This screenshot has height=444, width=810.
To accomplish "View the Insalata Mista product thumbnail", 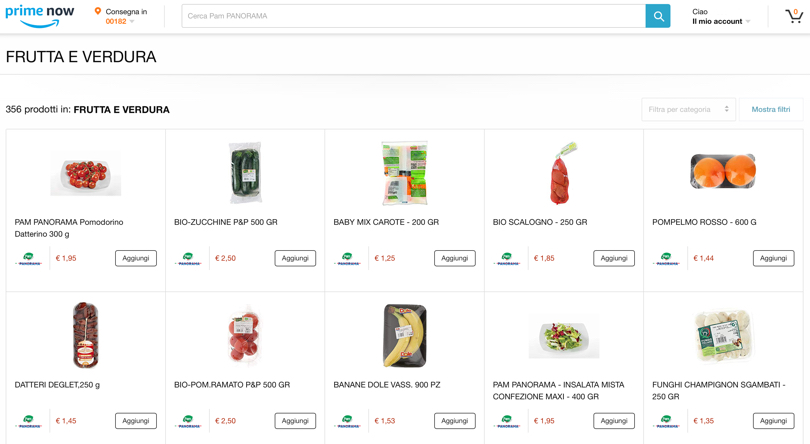I will [x=564, y=336].
